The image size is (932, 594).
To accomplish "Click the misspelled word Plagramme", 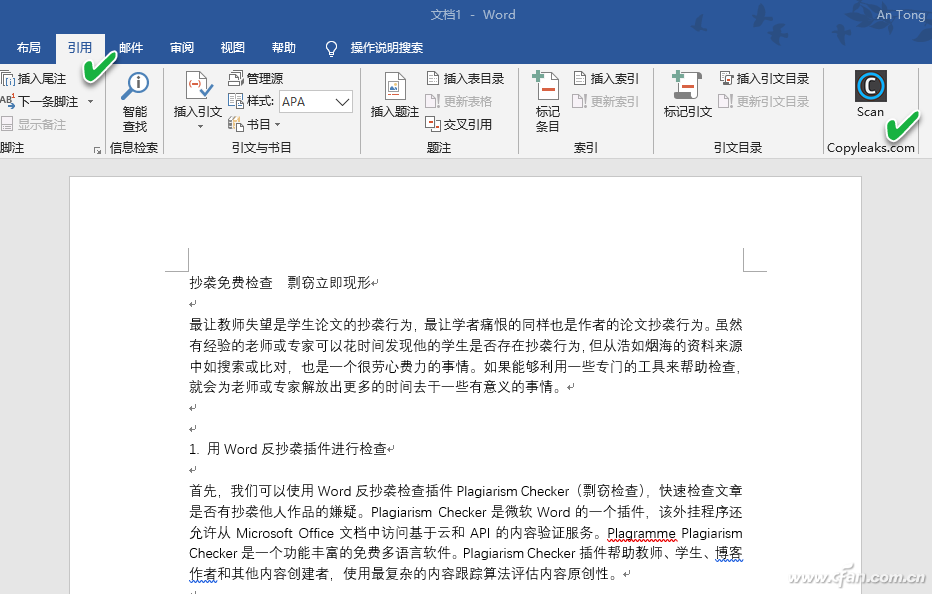I will pos(641,533).
